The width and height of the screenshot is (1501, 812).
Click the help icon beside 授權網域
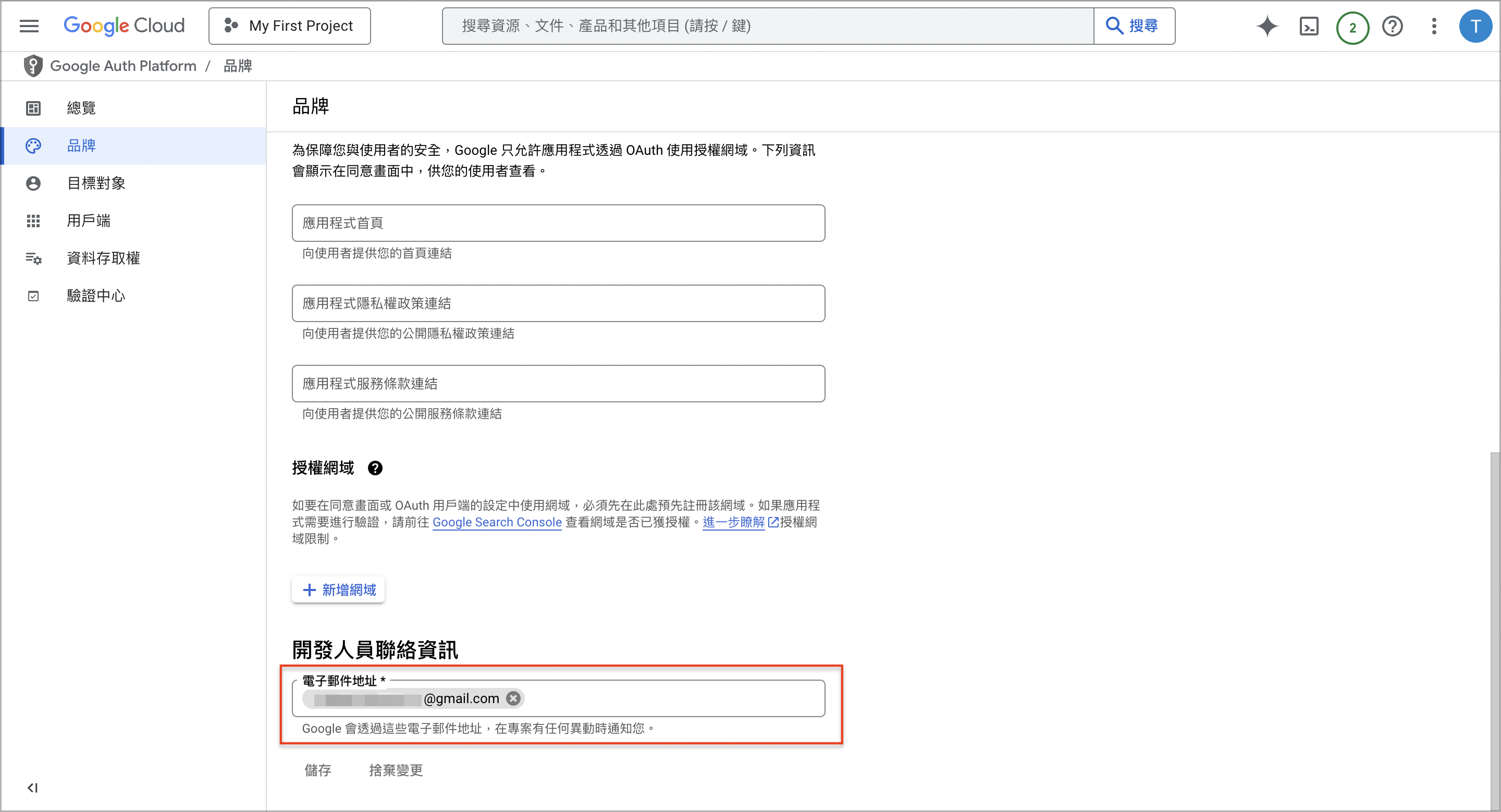375,467
